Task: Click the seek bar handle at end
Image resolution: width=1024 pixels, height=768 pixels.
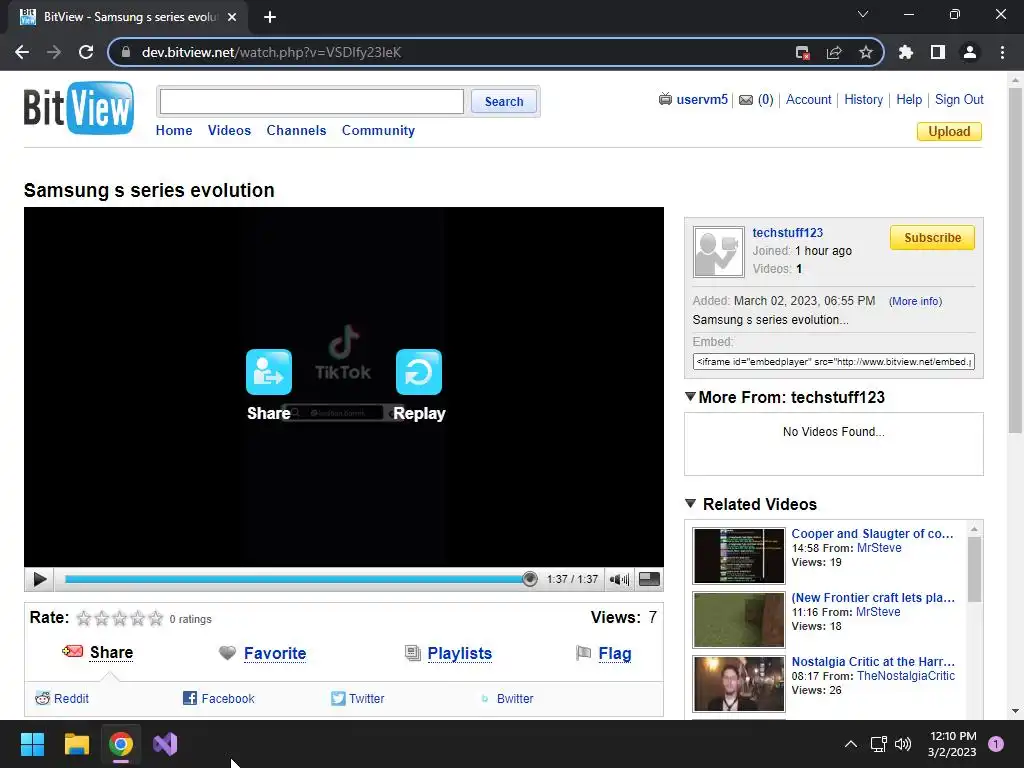Action: pos(530,579)
